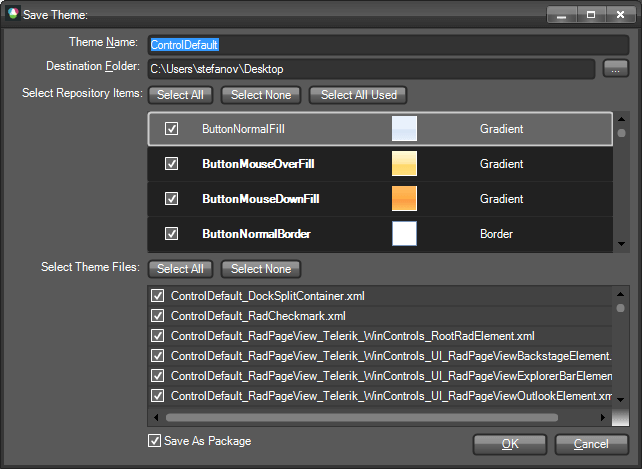Click the Destination Folder path field
Viewport: 642px width, 469px height.
371,69
